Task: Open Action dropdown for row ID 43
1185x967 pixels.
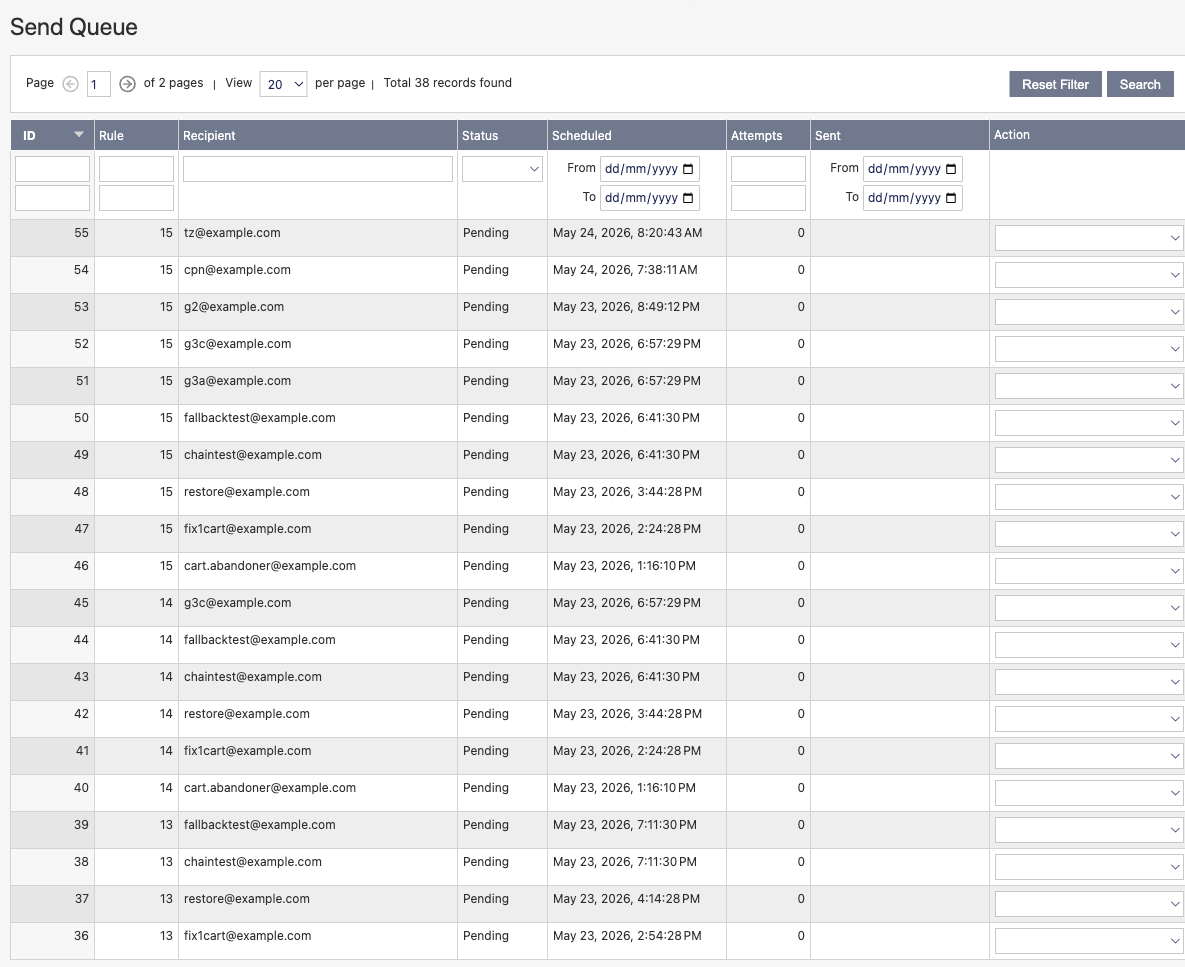Action: [1089, 682]
